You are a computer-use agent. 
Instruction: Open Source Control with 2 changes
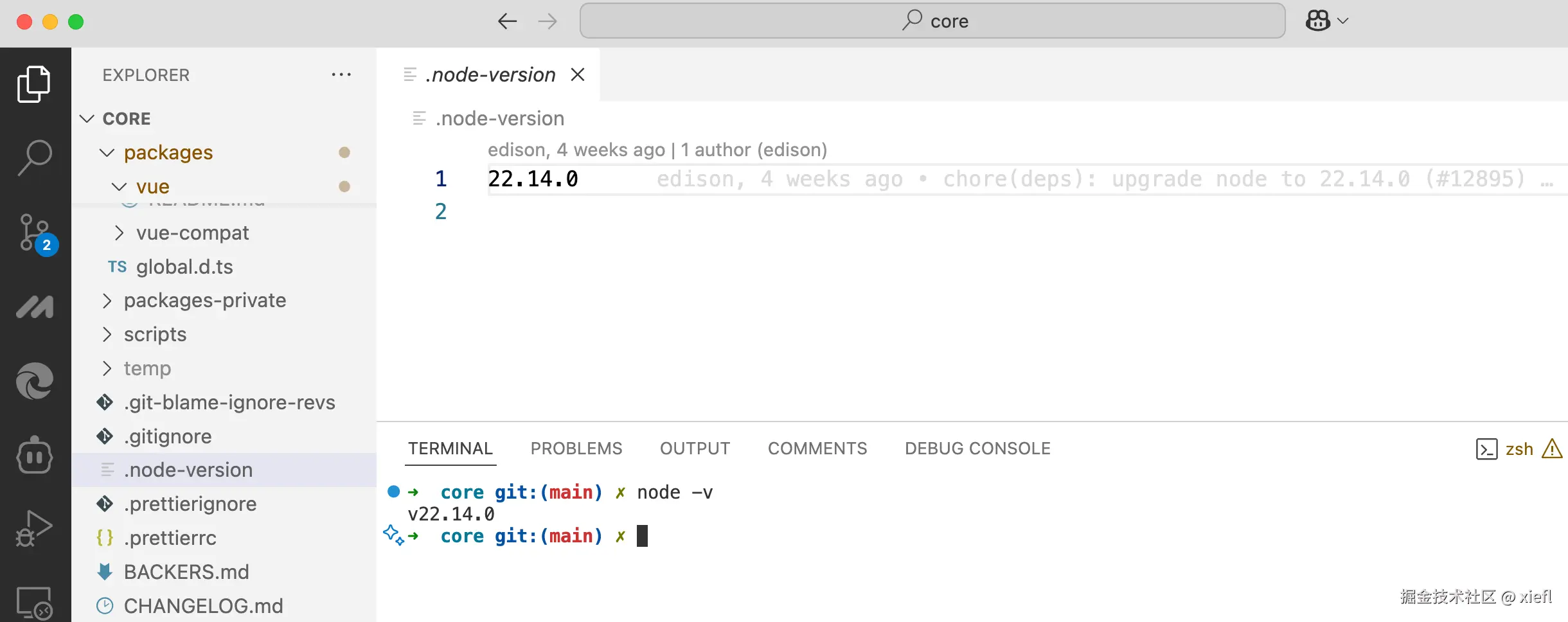coord(35,234)
